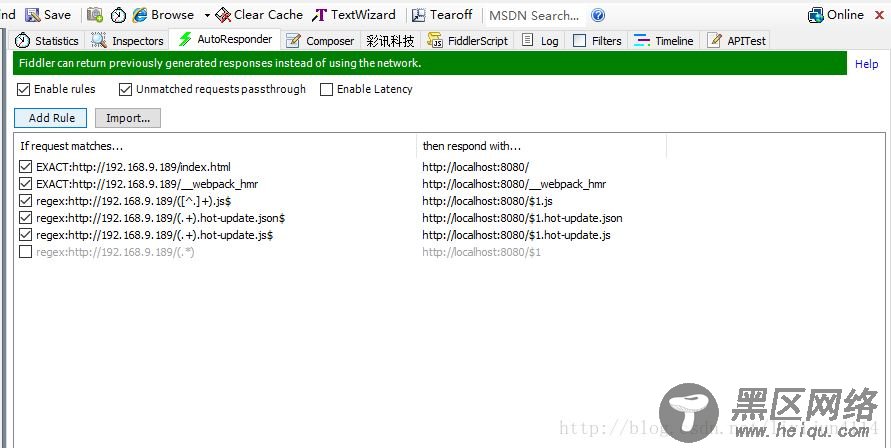891x448 pixels.
Task: Click the Clear Cache icon
Action: (223, 15)
